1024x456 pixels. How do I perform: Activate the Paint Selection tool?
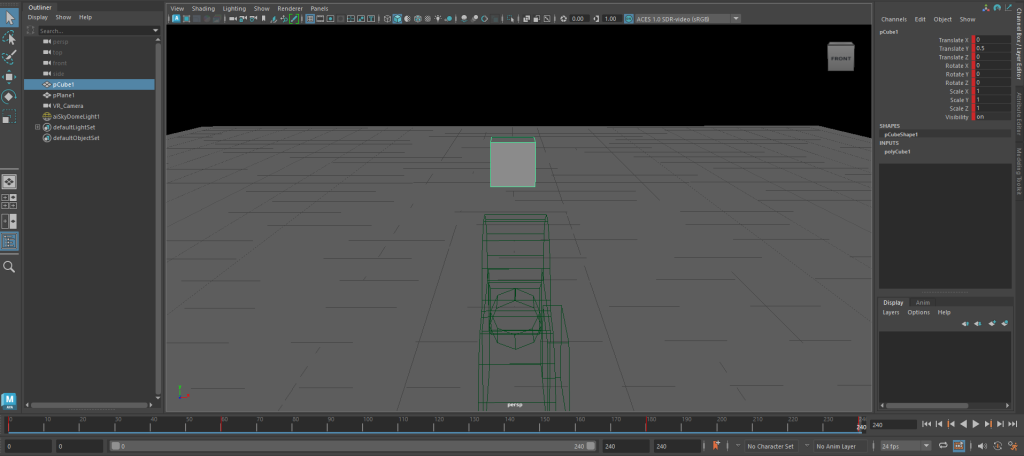click(9, 57)
